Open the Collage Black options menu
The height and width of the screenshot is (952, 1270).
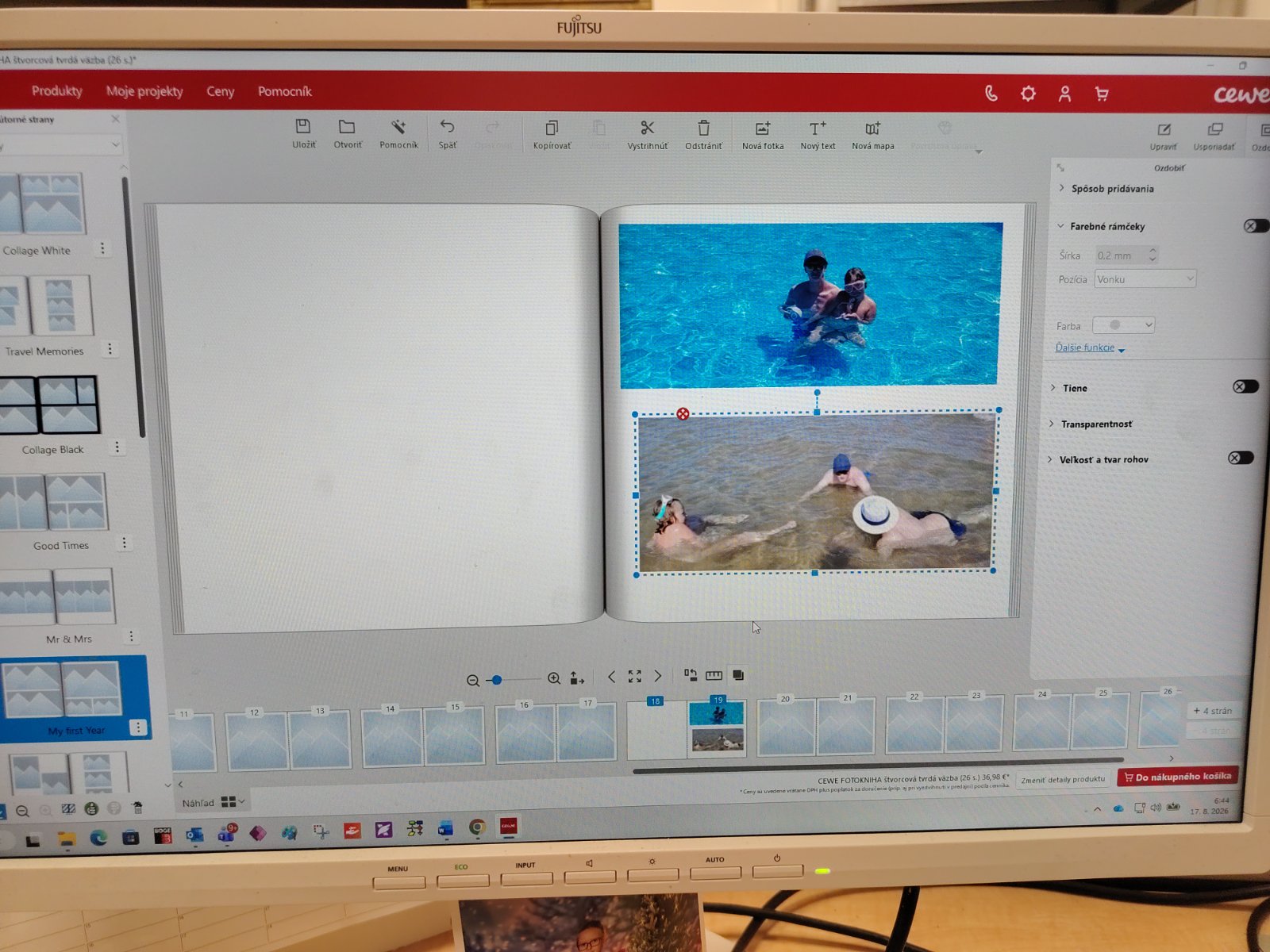[x=117, y=447]
